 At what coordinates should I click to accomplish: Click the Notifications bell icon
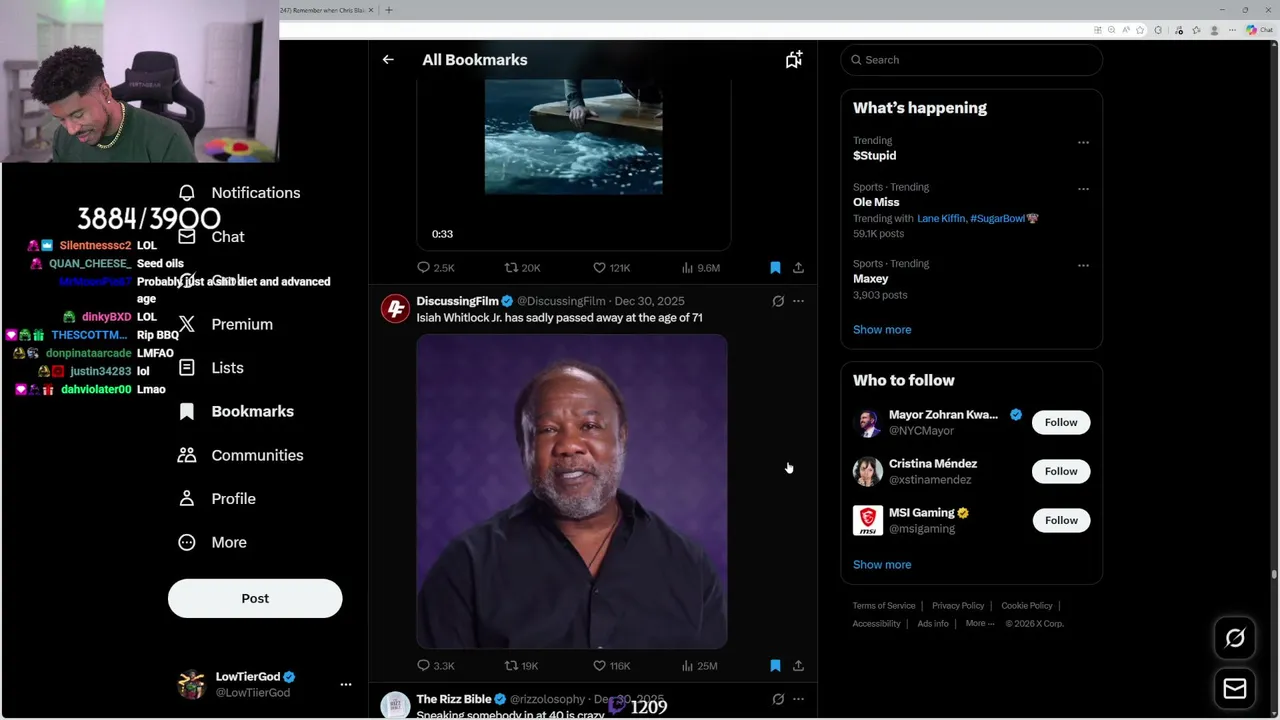(187, 192)
